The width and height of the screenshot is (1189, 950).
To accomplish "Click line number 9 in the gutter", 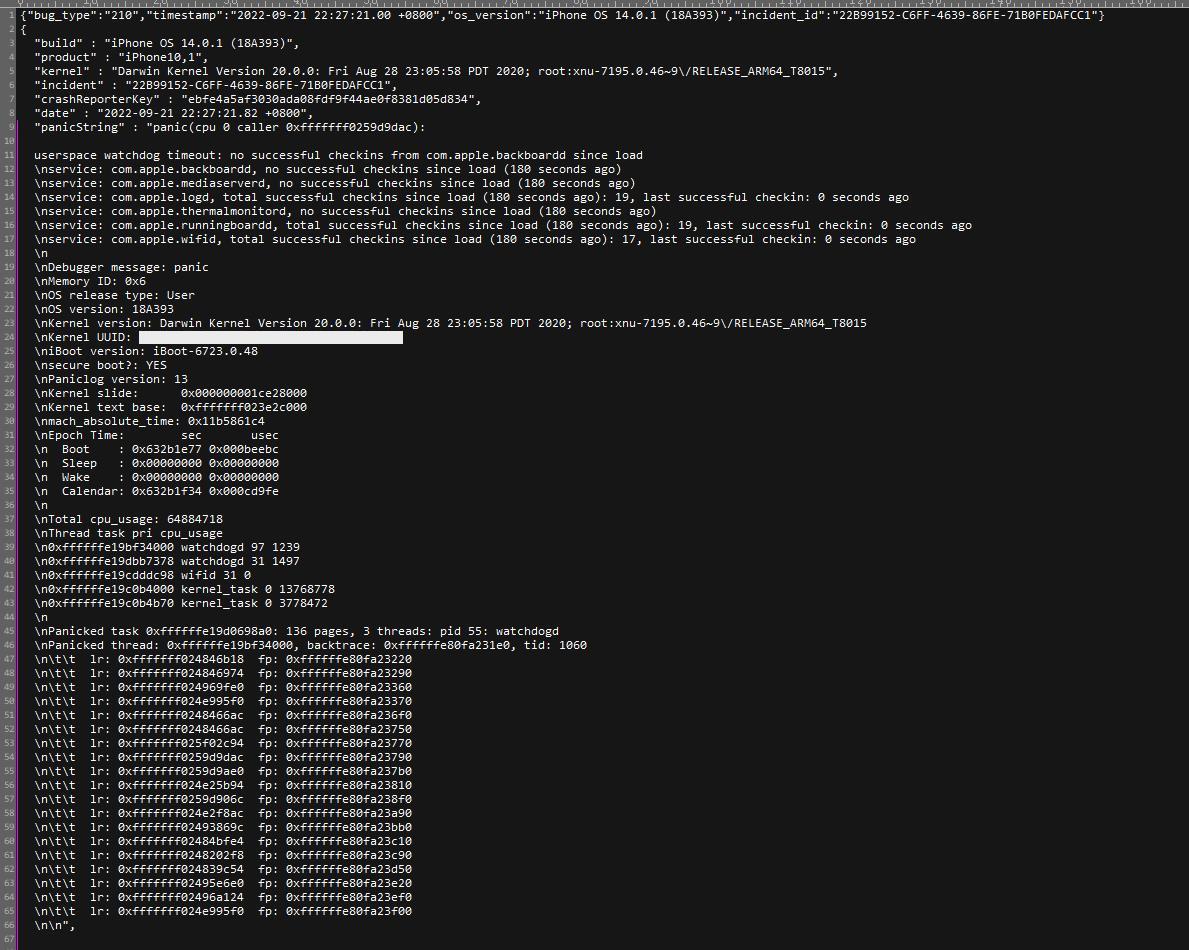I will pos(9,127).
